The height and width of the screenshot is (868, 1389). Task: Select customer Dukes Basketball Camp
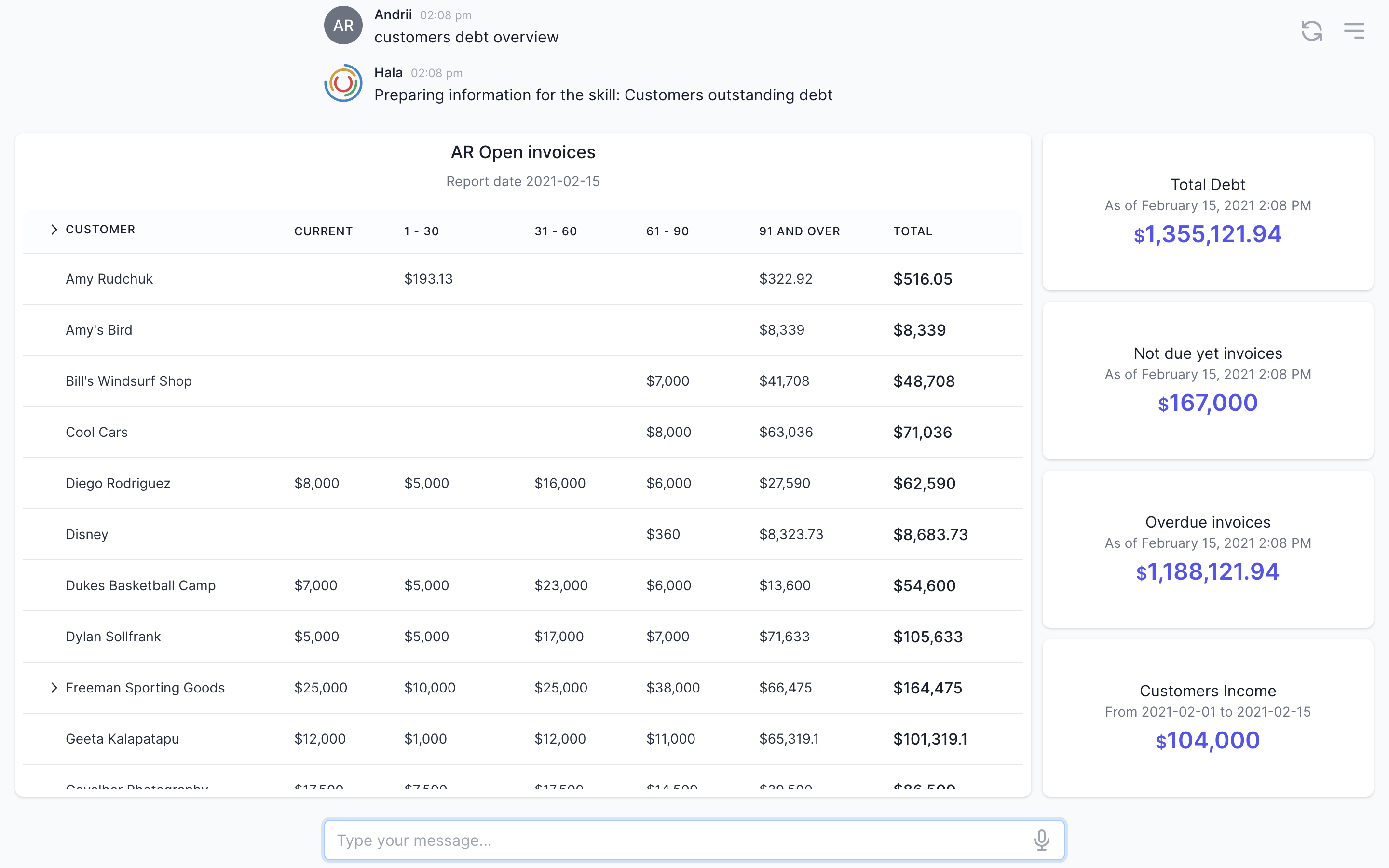click(141, 585)
